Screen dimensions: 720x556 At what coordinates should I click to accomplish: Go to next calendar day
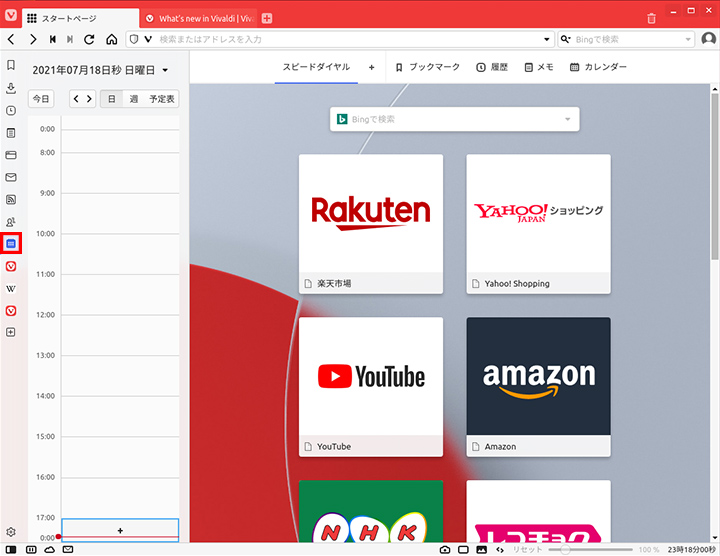pyautogui.click(x=89, y=99)
